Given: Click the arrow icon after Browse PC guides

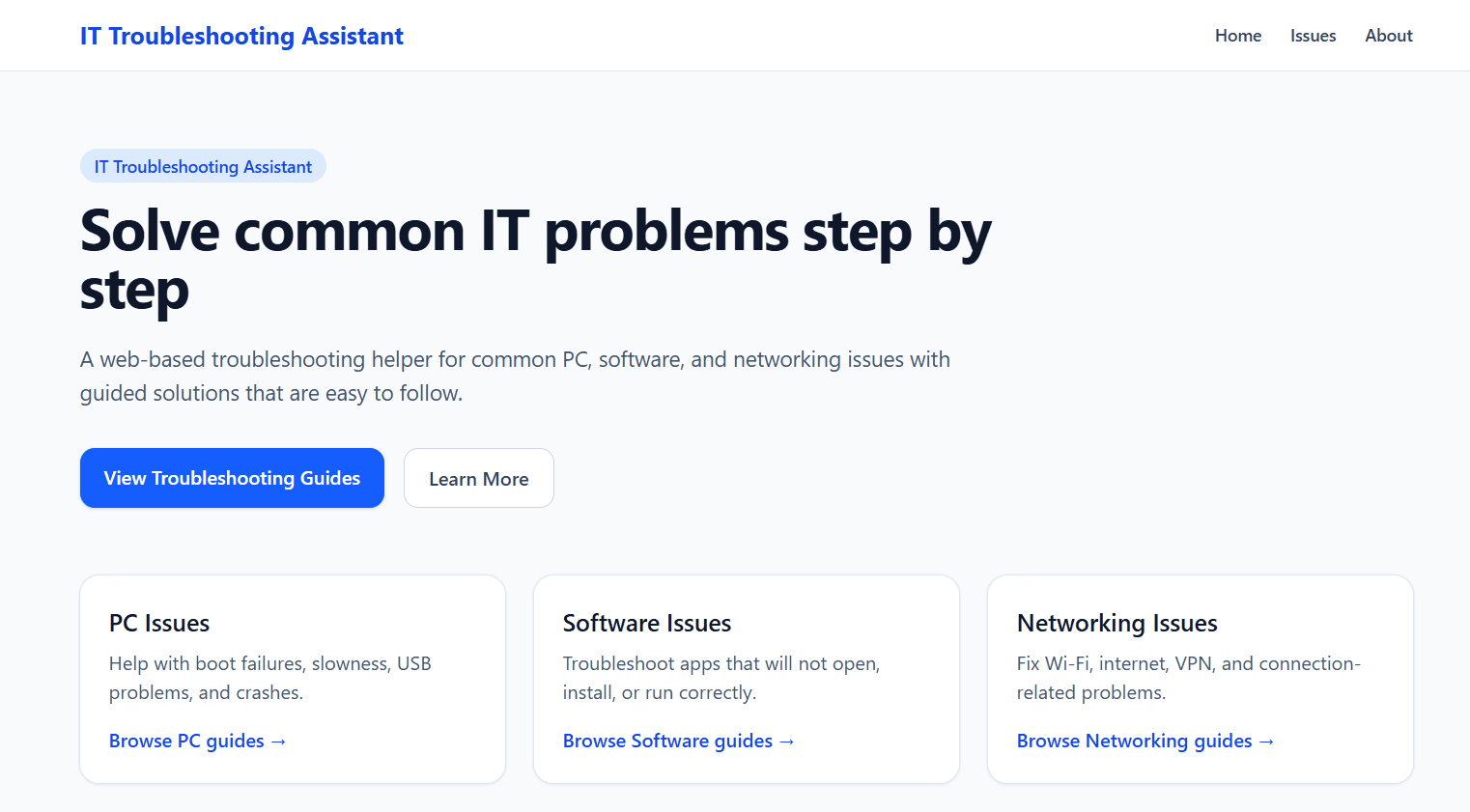Looking at the screenshot, I should click(x=278, y=741).
